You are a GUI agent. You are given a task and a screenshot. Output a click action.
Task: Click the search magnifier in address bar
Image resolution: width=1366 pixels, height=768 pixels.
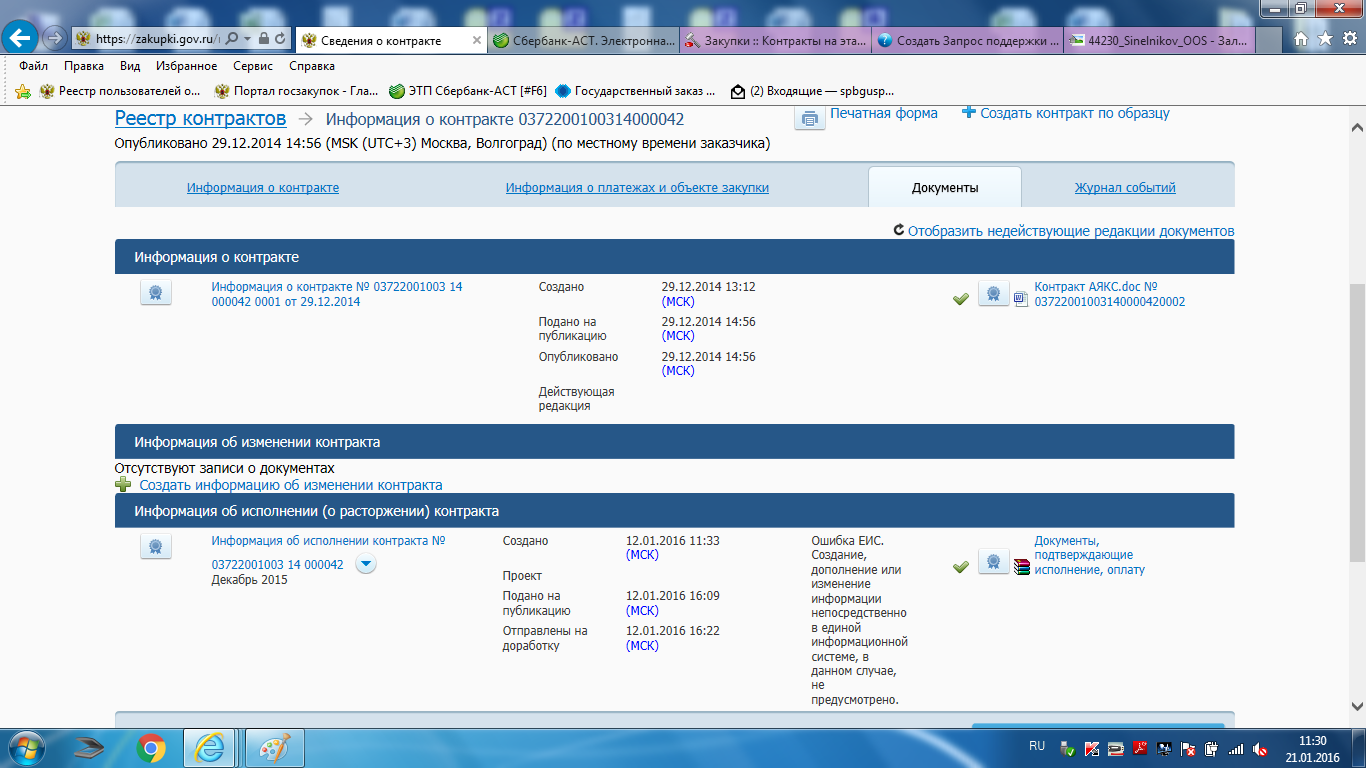tap(231, 39)
